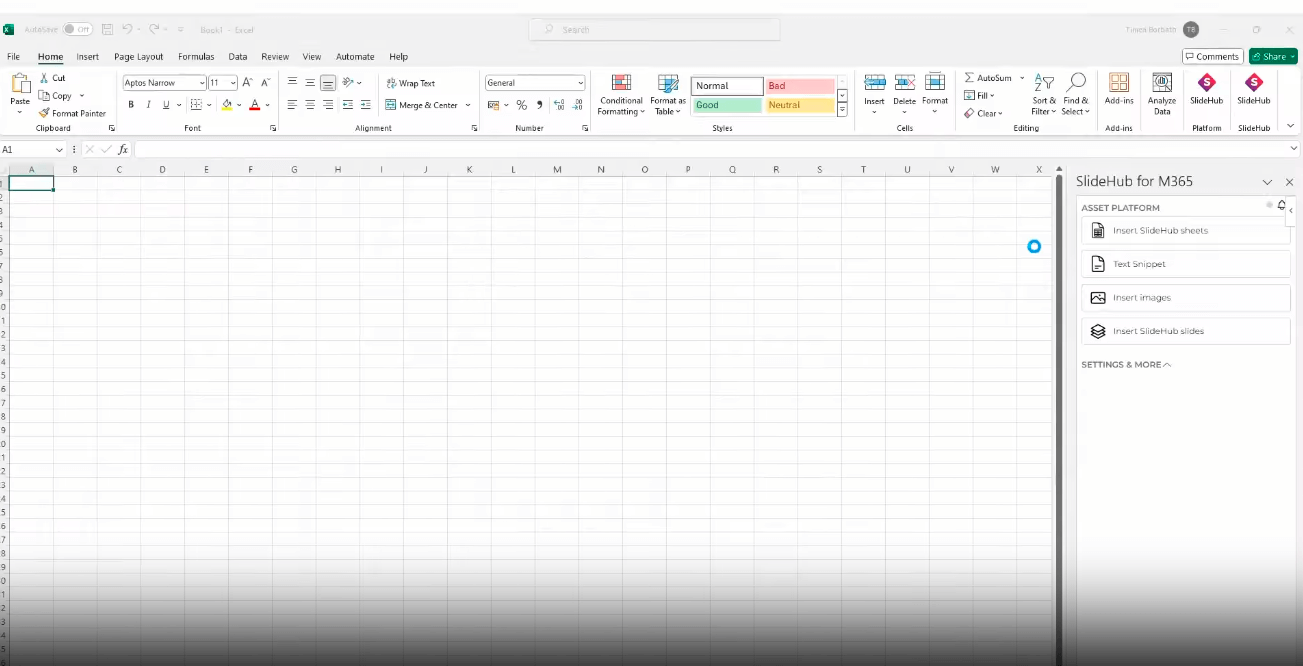The width and height of the screenshot is (1303, 666).
Task: Open the Aptos Narrow font name dropdown
Action: (x=202, y=83)
